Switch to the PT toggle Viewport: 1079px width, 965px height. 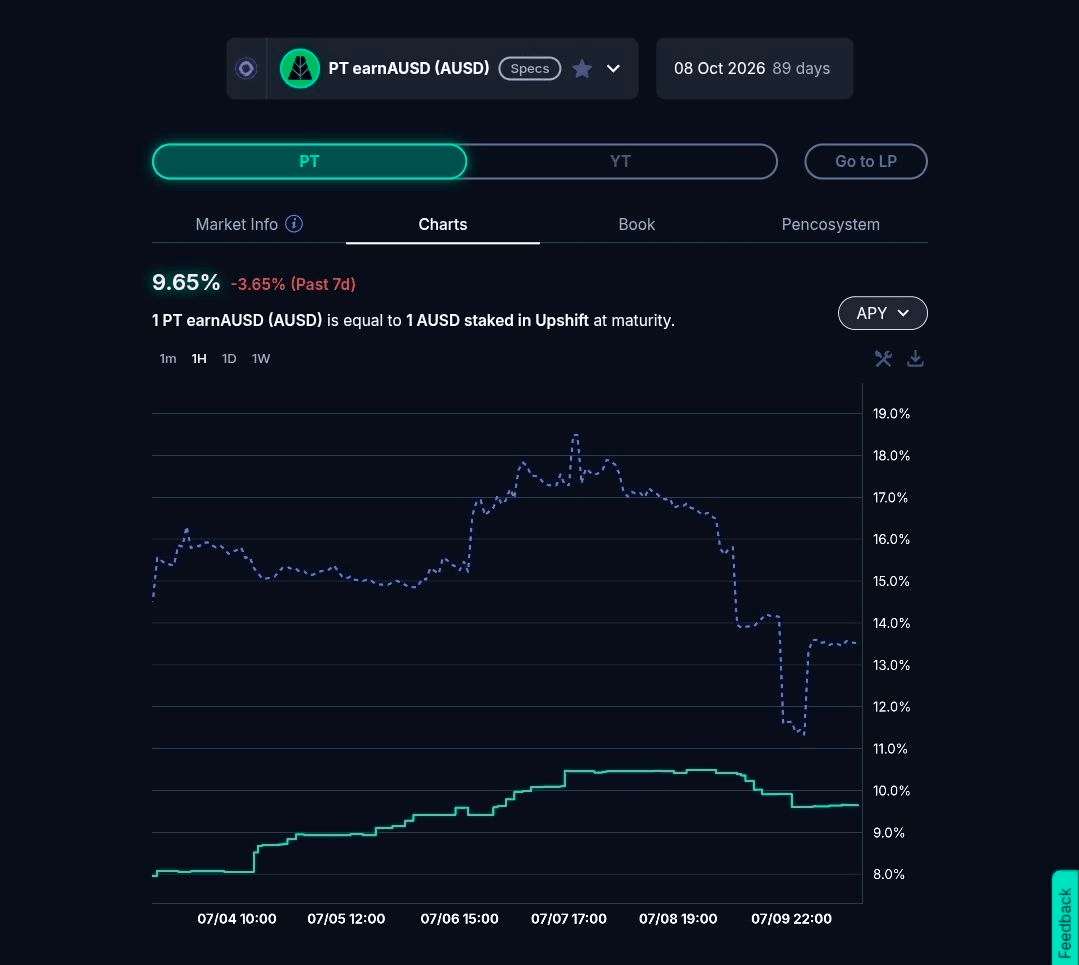click(x=310, y=162)
